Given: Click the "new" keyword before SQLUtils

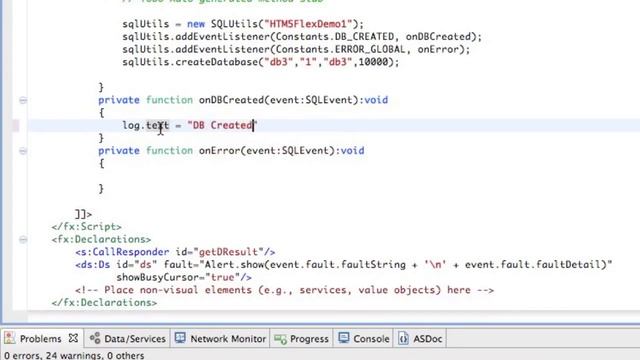Looking at the screenshot, I should tap(196, 24).
